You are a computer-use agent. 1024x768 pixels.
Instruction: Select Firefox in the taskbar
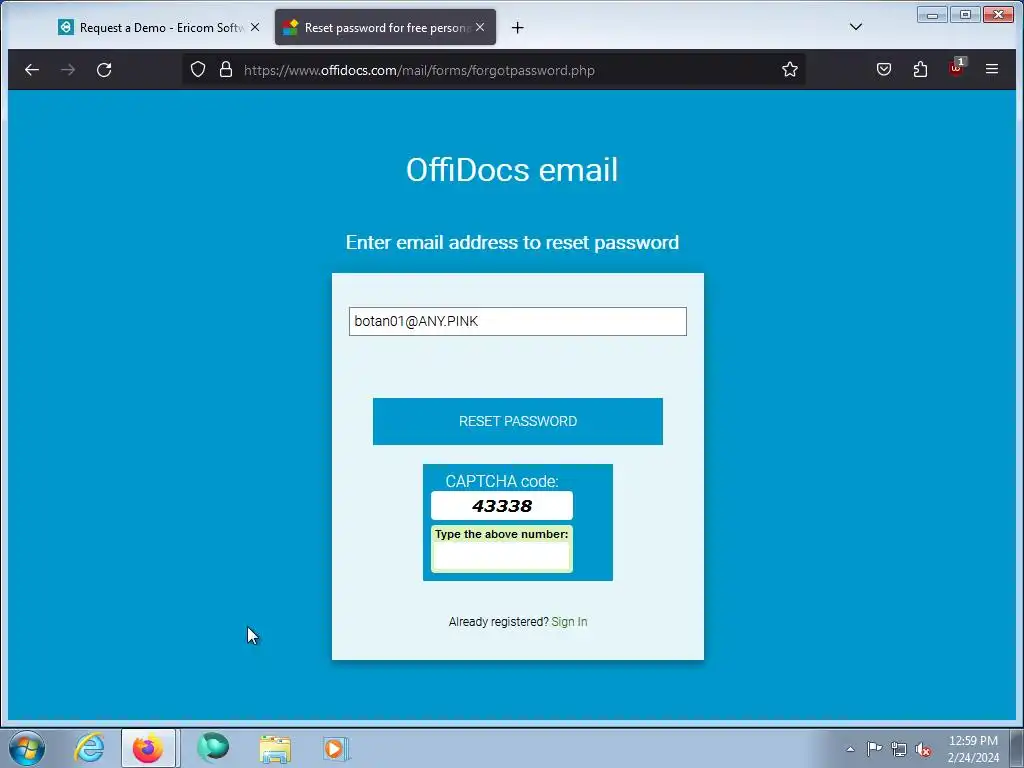[x=148, y=748]
